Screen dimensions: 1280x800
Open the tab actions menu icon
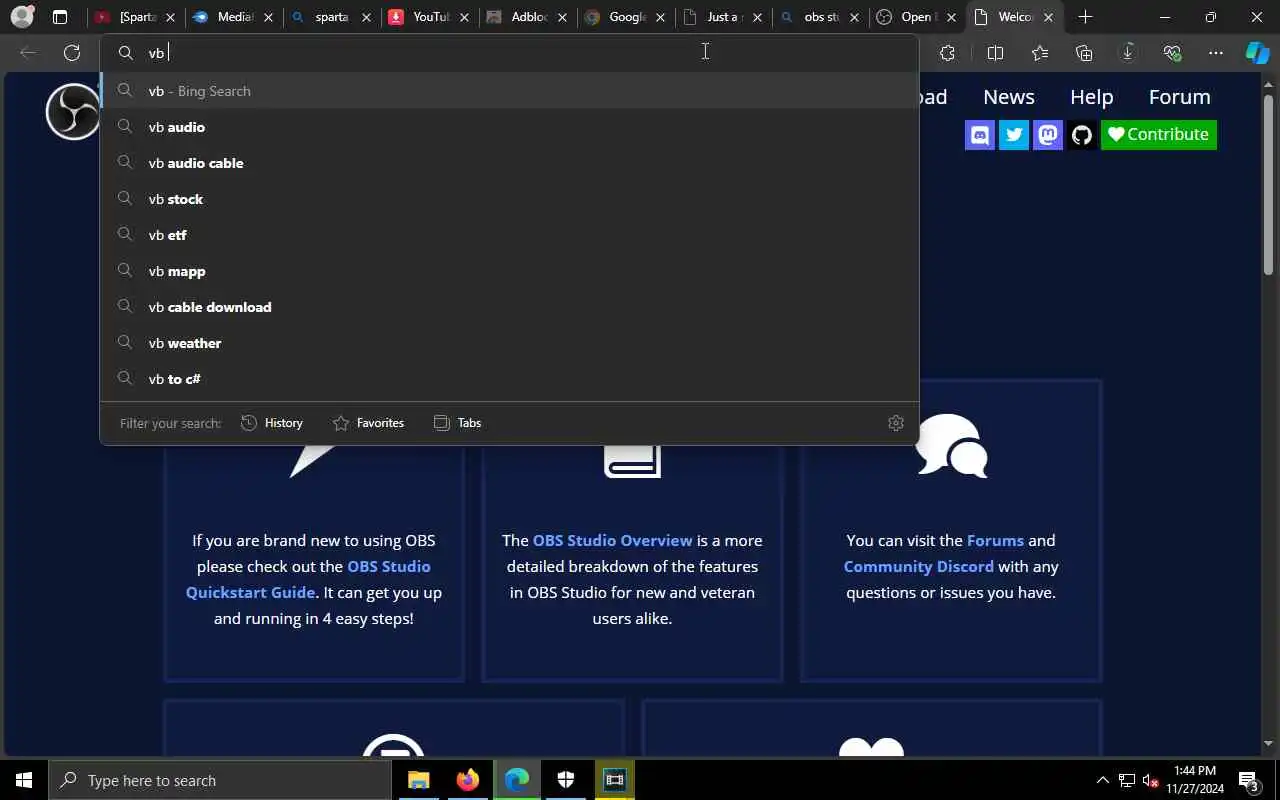(x=60, y=17)
